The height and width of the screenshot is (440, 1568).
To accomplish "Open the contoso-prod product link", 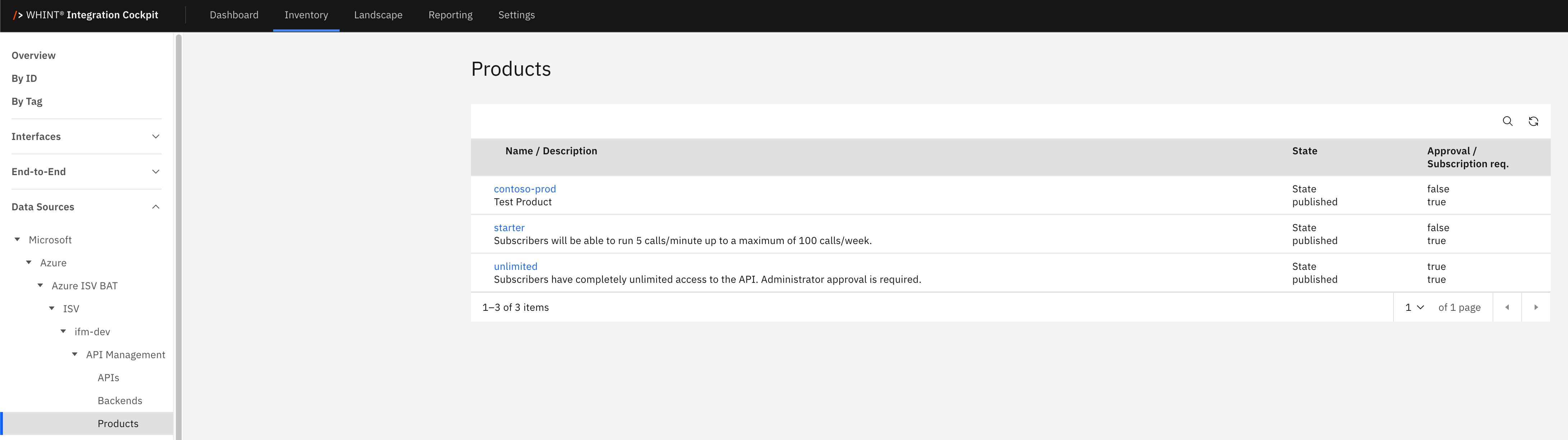I will point(524,189).
